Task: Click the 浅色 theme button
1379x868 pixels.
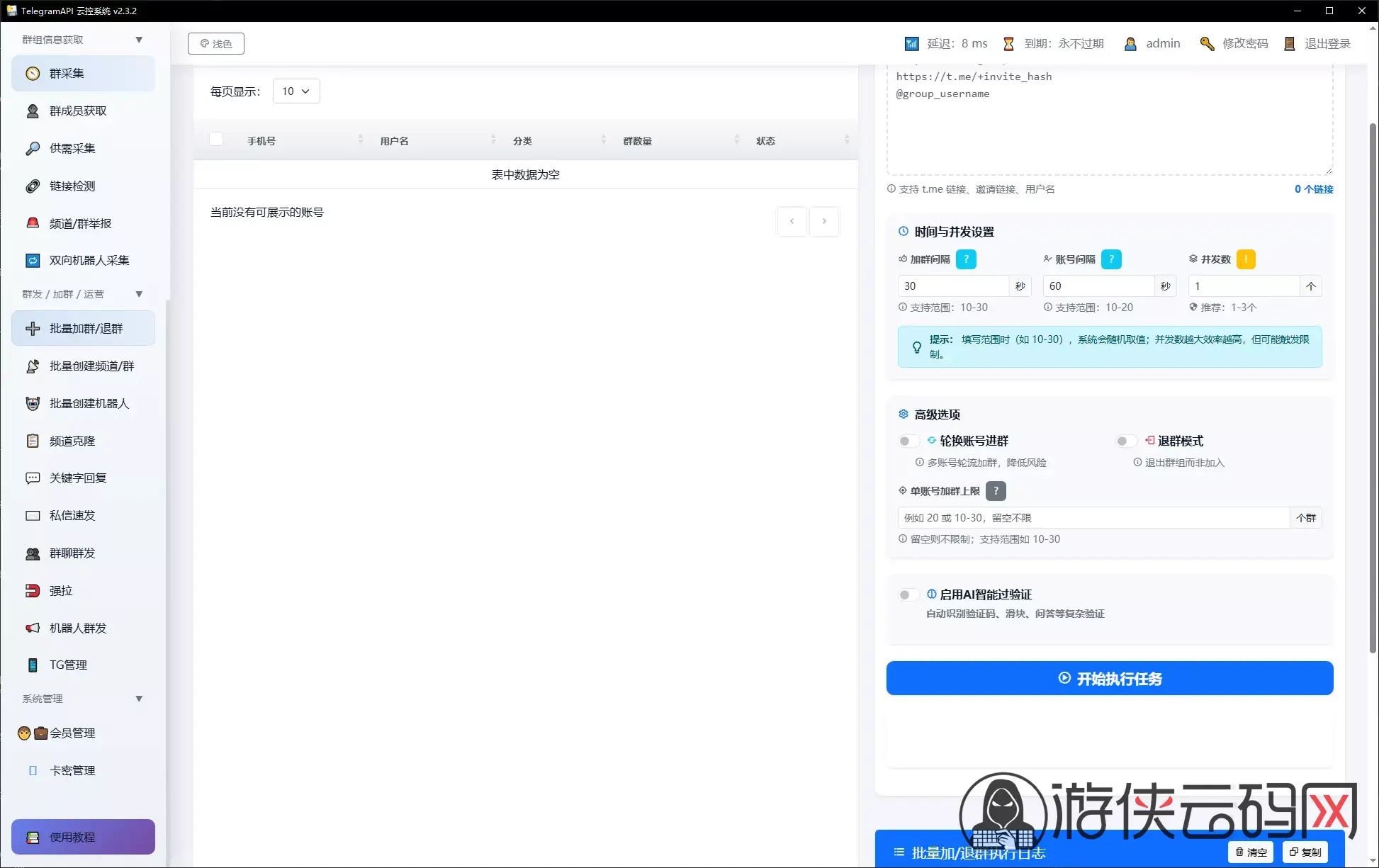Action: [216, 44]
